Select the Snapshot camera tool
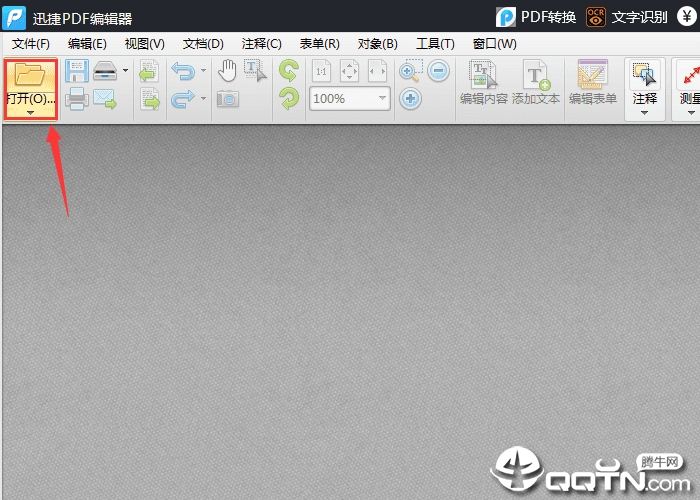Image resolution: width=700 pixels, height=500 pixels. click(x=228, y=99)
